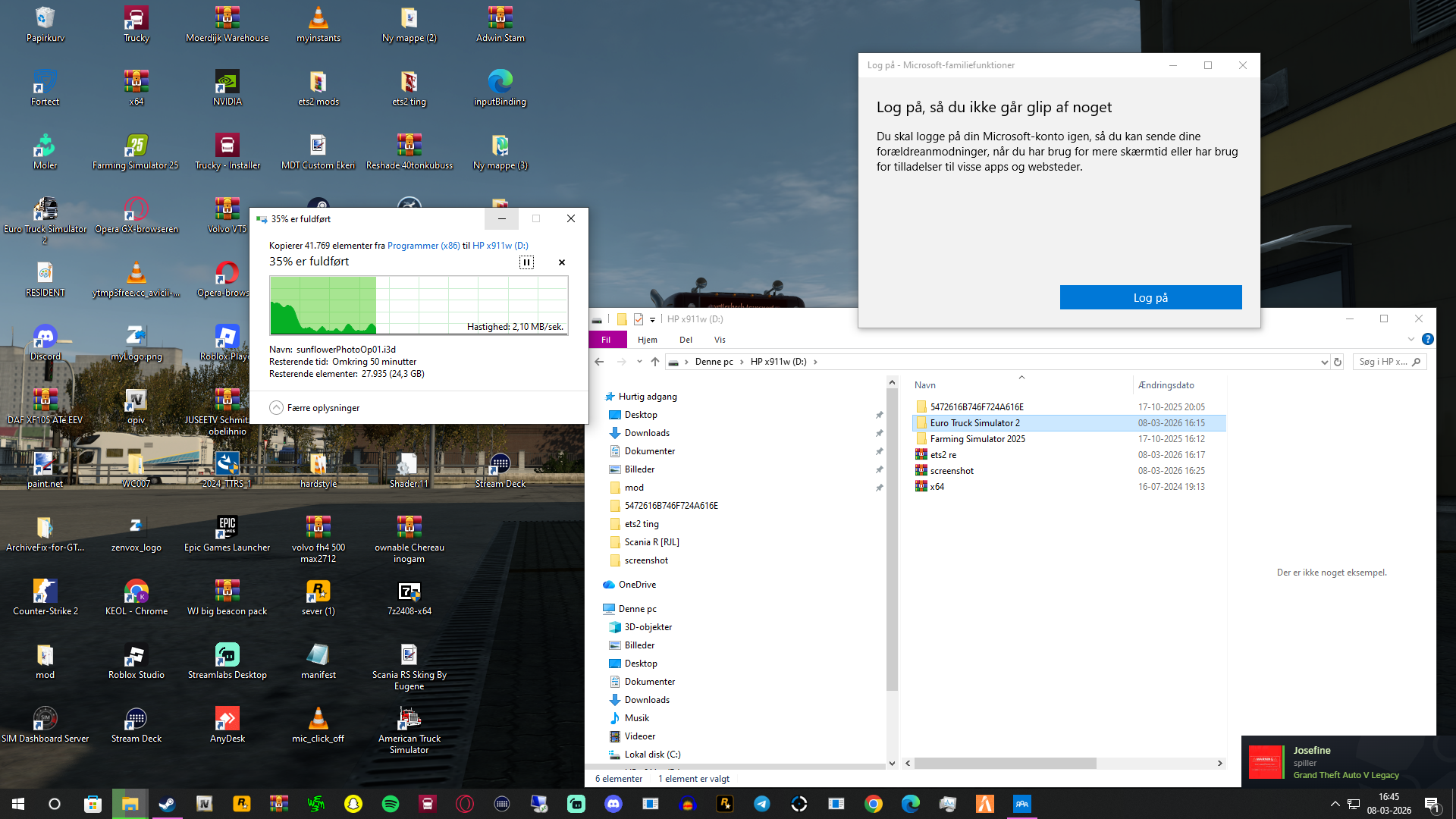
Task: Select the Farming Simulator 2025 folder
Action: [977, 439]
